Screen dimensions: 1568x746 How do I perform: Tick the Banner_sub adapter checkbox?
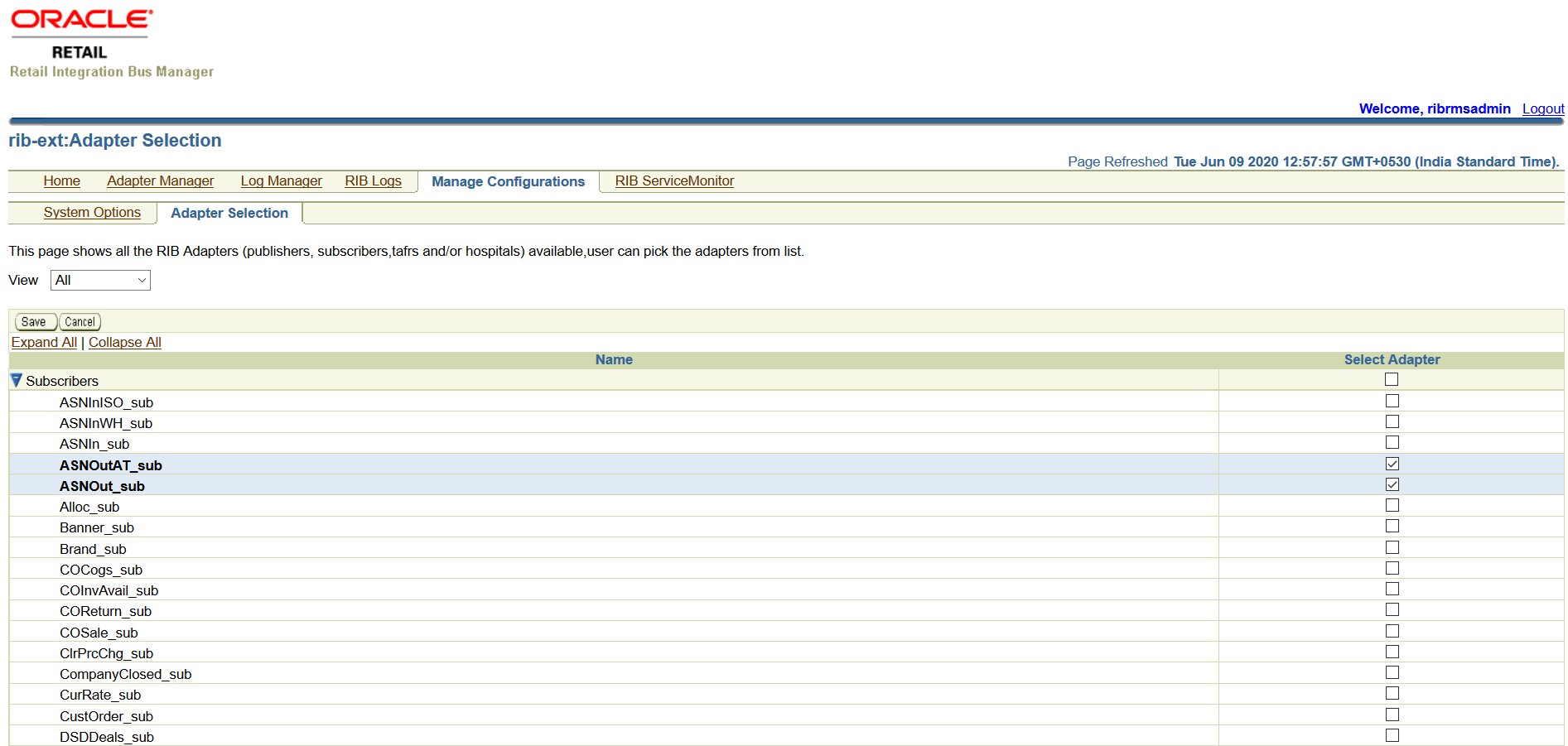[1392, 526]
